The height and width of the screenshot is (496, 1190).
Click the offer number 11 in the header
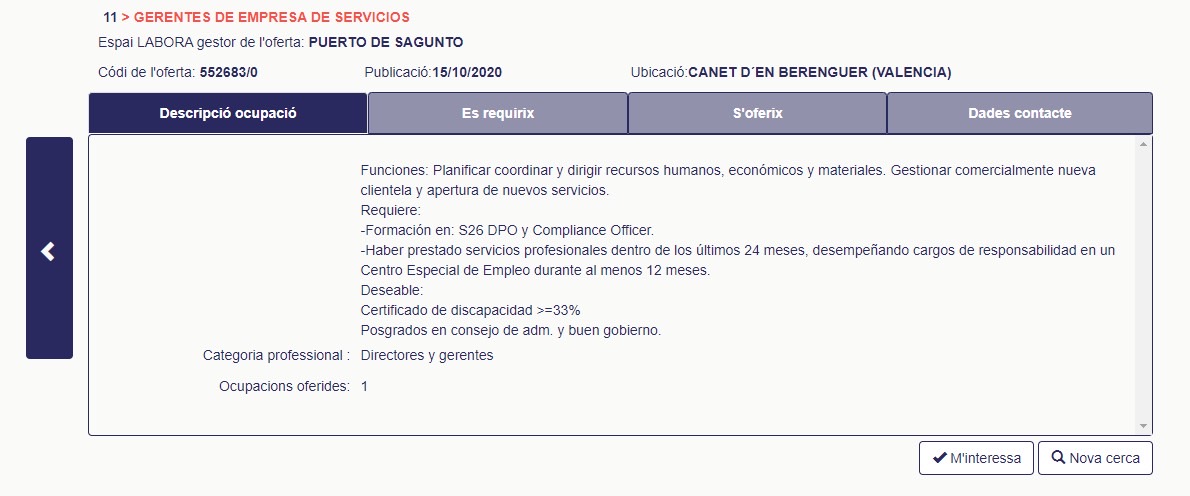pyautogui.click(x=110, y=17)
